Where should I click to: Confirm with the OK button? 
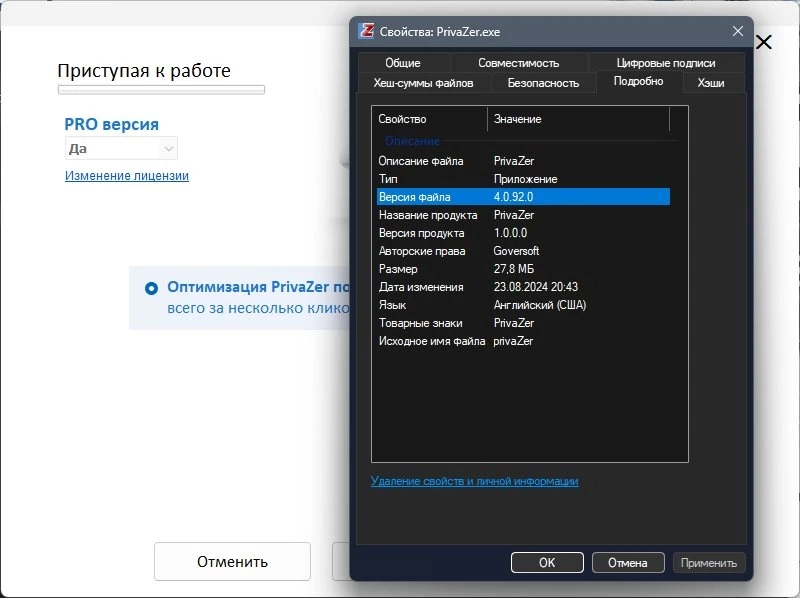[547, 563]
